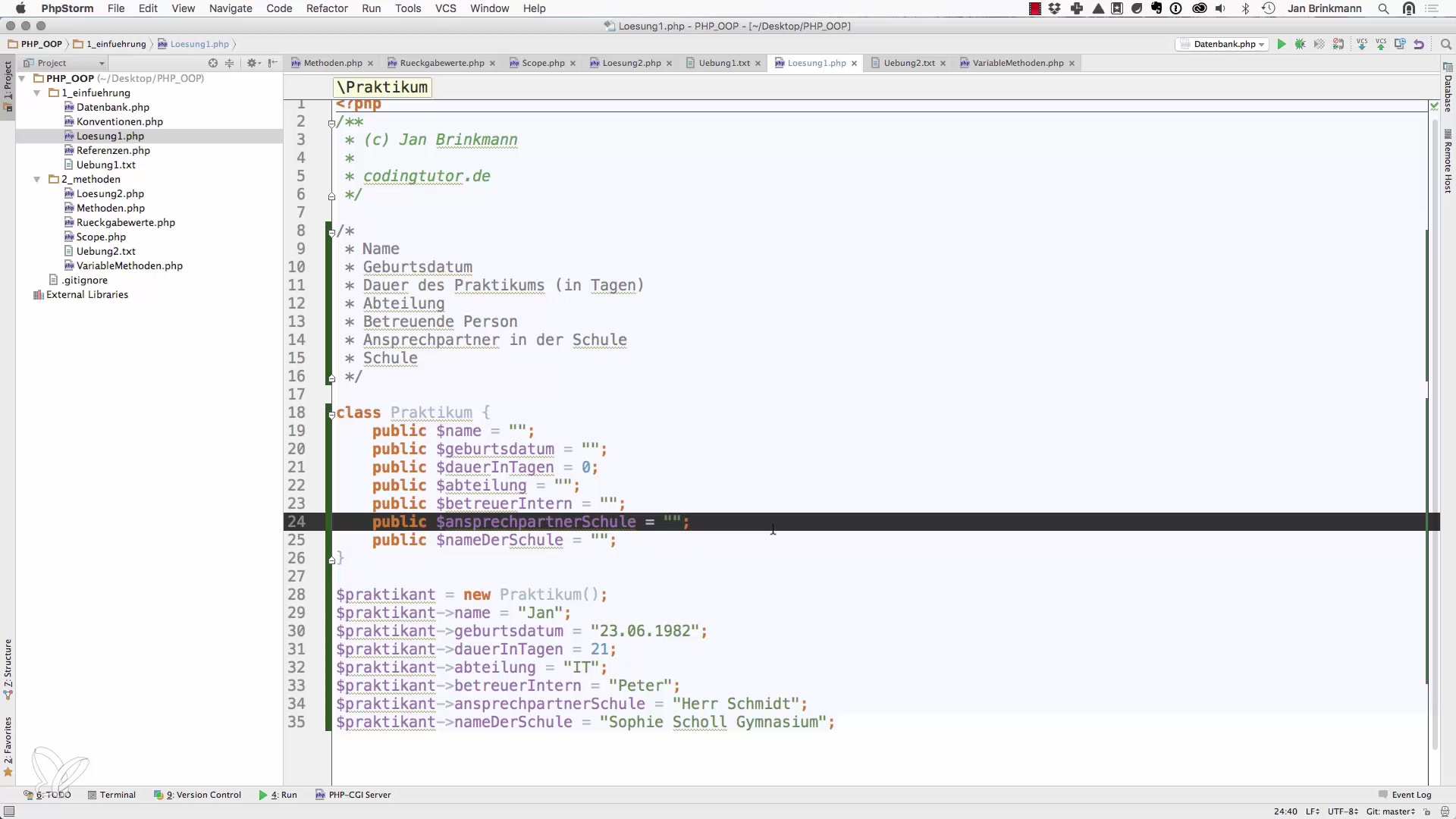Toggle the Database side panel
The height and width of the screenshot is (819, 1456).
[1448, 87]
